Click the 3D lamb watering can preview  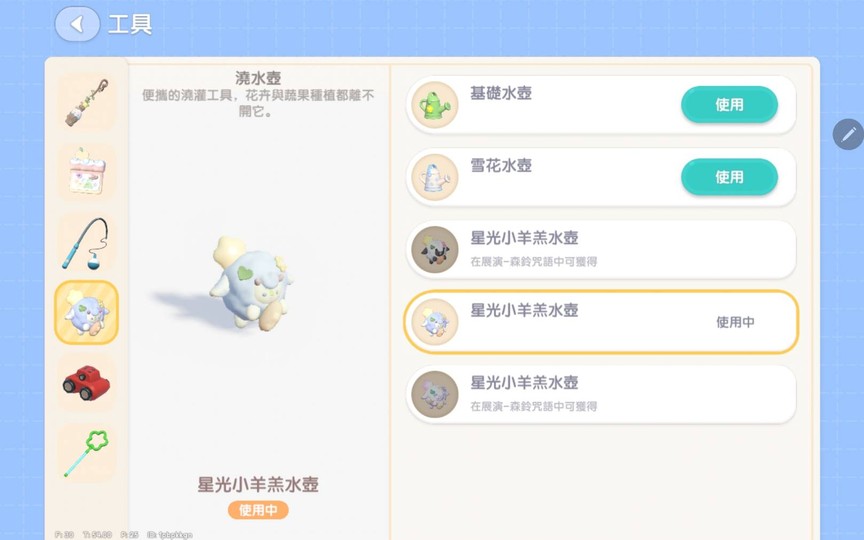pyautogui.click(x=251, y=284)
